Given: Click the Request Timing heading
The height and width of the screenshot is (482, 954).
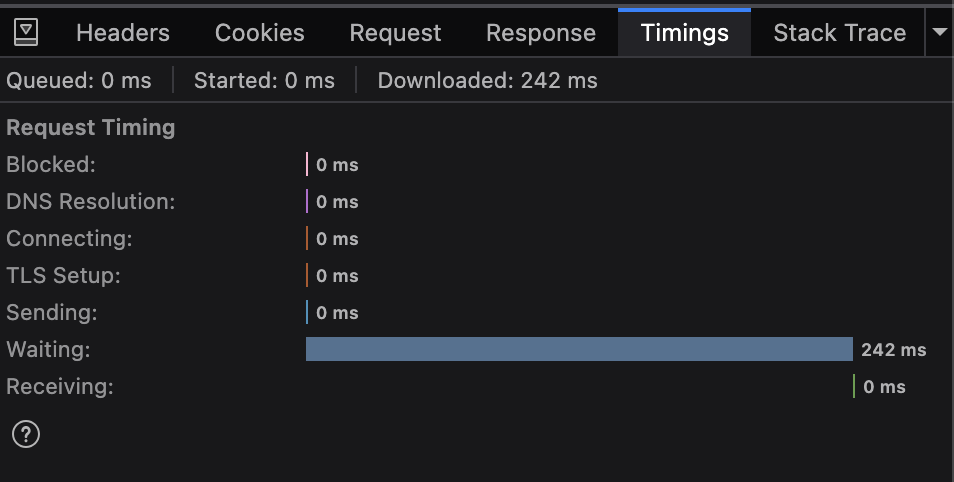Looking at the screenshot, I should (91, 128).
